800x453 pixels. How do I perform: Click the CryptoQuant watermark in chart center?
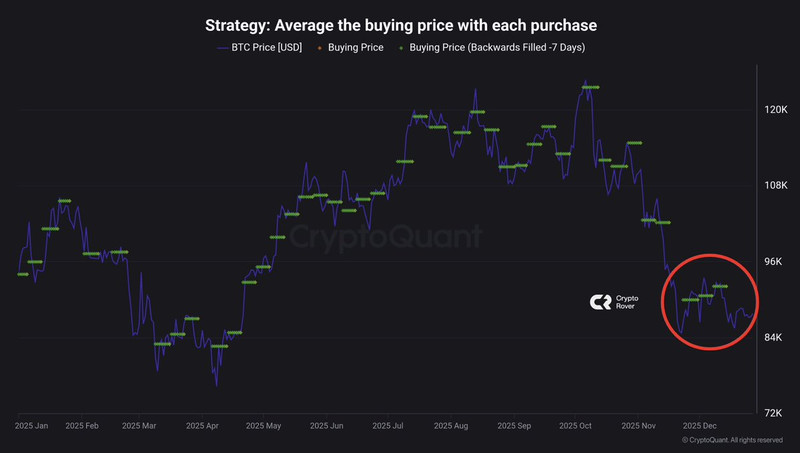[386, 237]
